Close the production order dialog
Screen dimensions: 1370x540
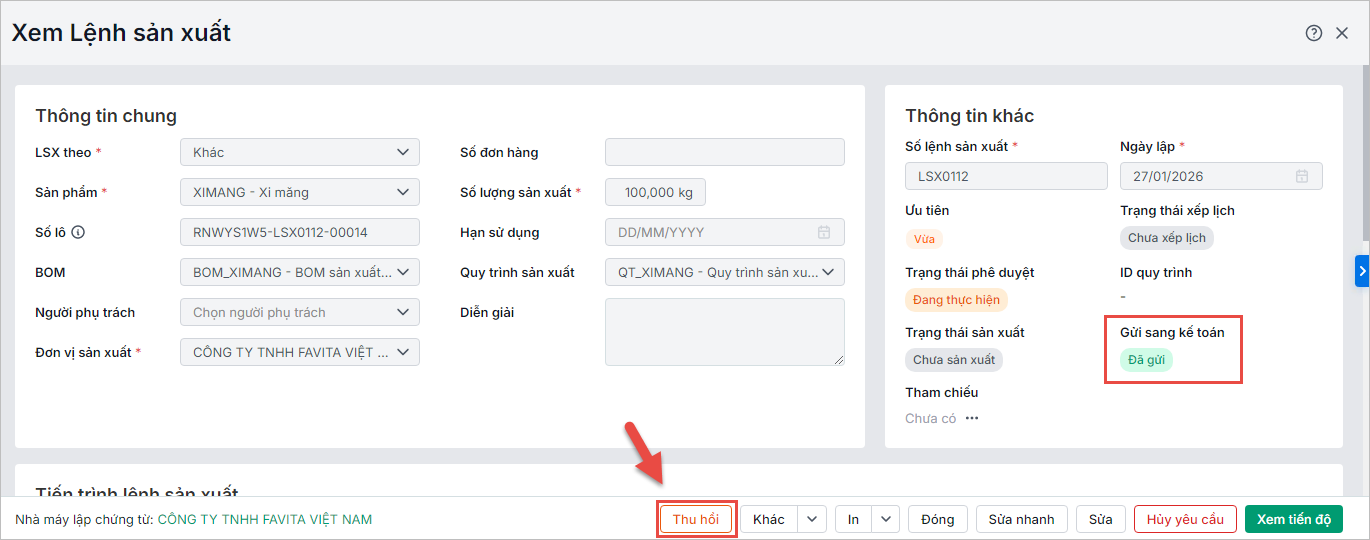pyautogui.click(x=1342, y=33)
